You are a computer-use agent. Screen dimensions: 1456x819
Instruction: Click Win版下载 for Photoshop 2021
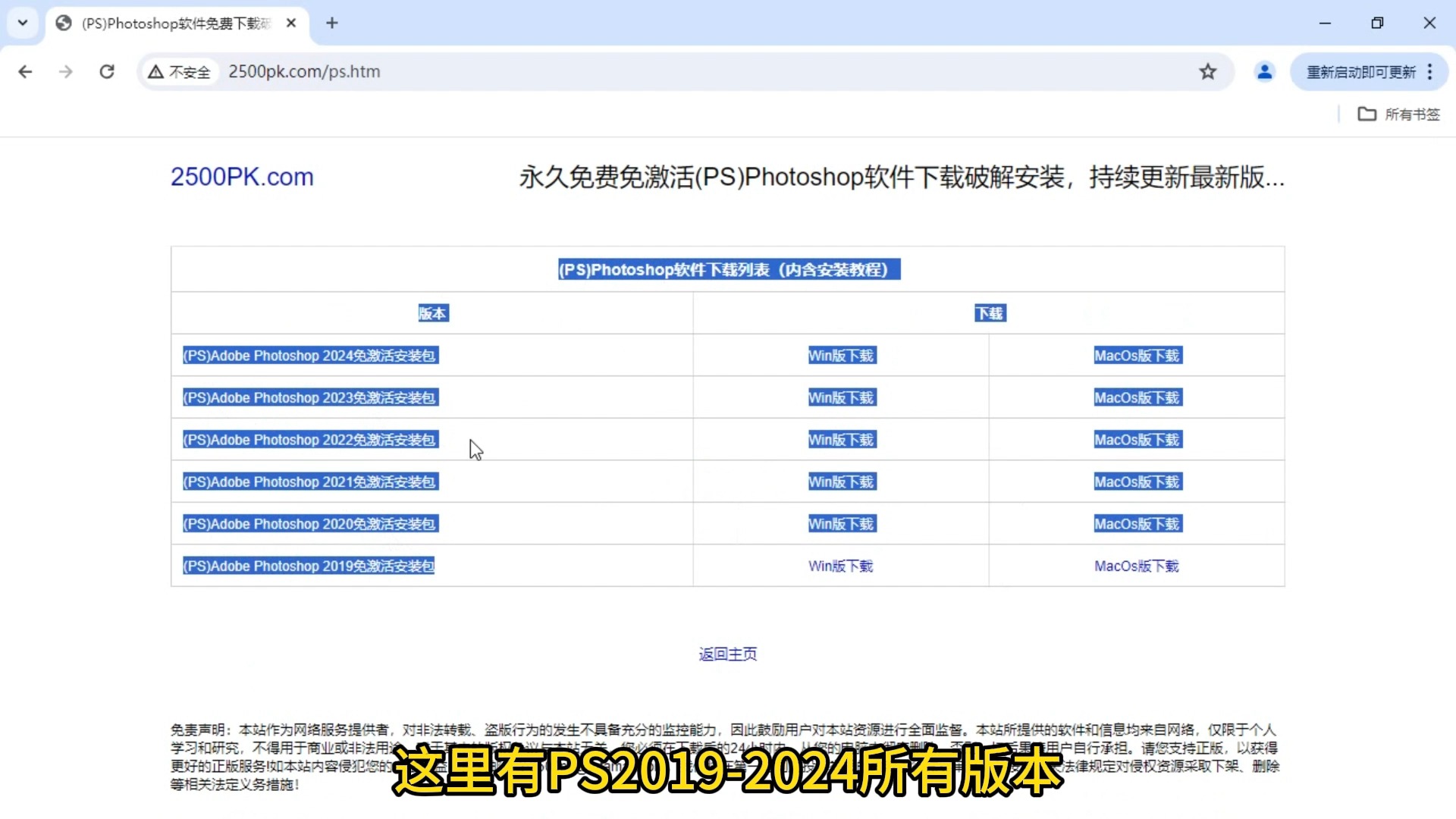click(x=842, y=482)
